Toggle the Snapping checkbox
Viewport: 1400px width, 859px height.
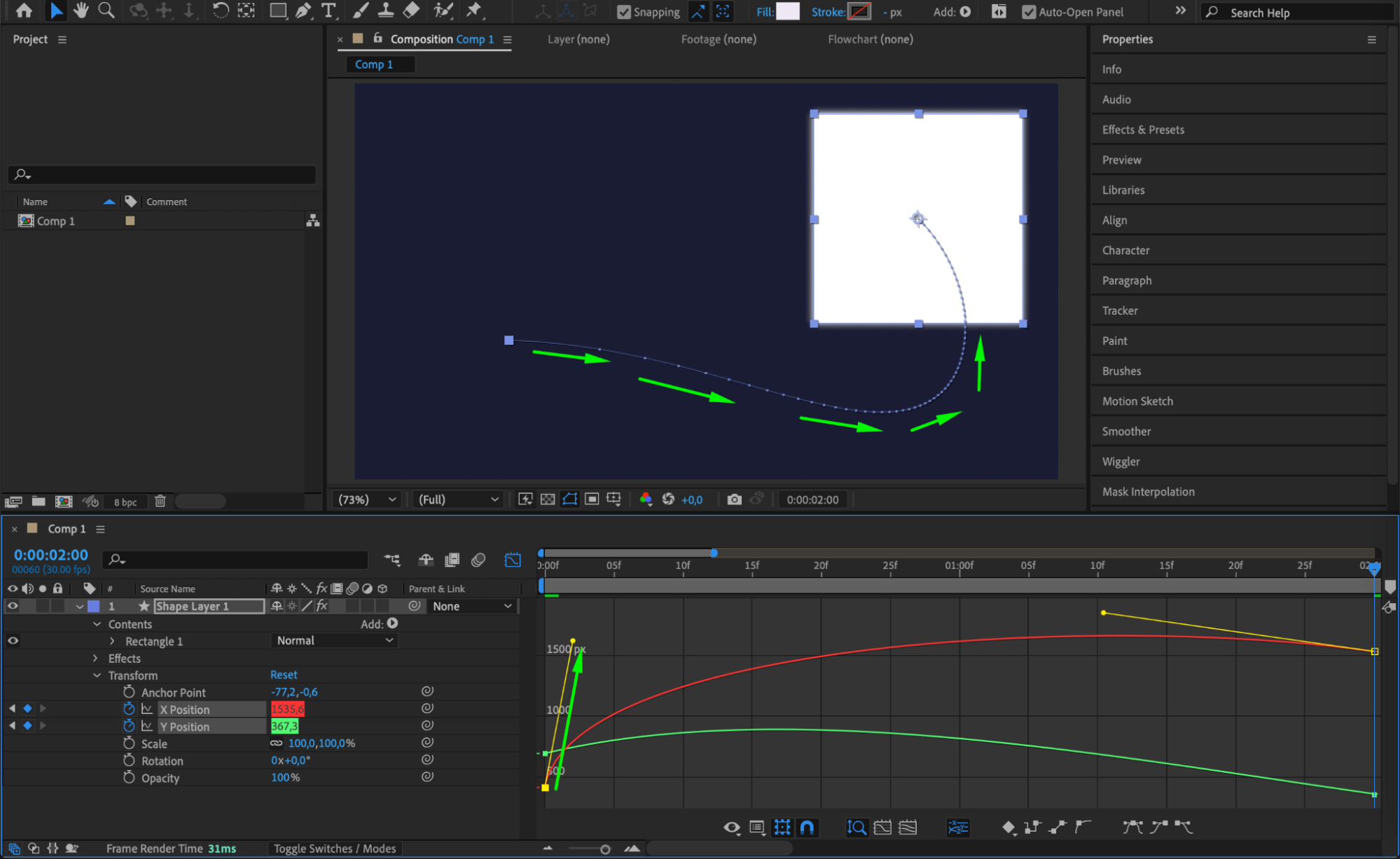click(x=624, y=12)
